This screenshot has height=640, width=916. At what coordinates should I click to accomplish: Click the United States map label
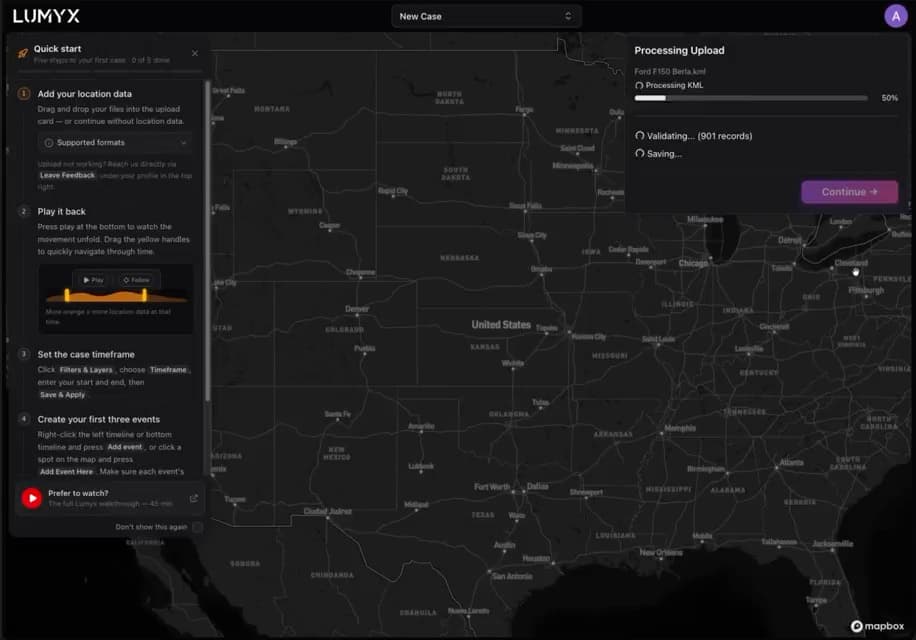click(501, 325)
